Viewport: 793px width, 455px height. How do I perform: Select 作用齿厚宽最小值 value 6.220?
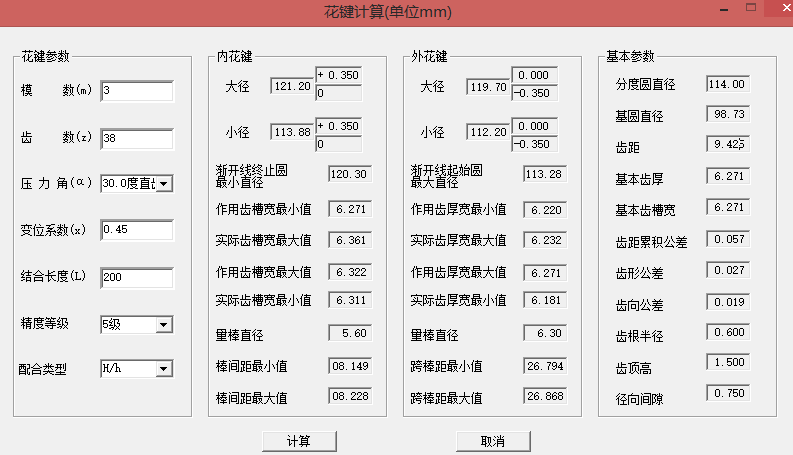click(545, 210)
